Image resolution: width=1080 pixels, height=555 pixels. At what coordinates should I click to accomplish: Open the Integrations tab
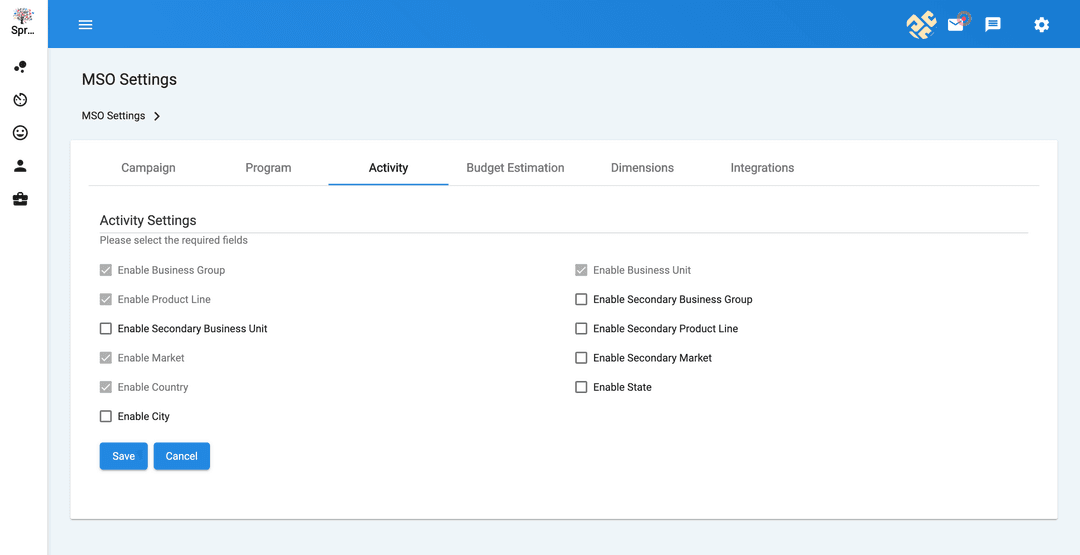762,167
